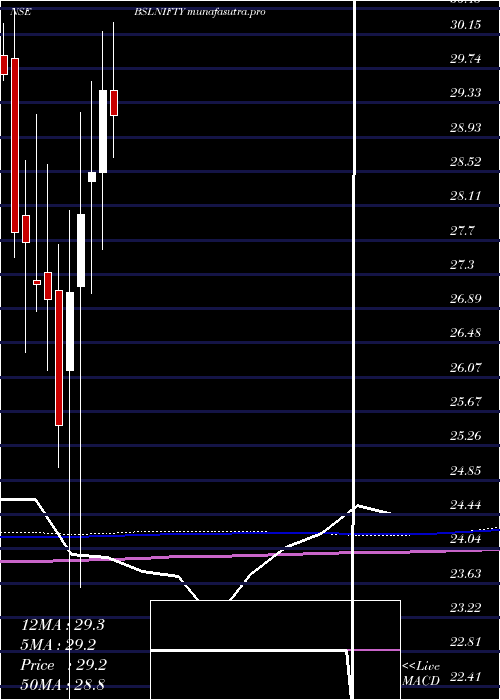The image size is (500, 700).
Task: Click the 50MA : 28.8 readout
Action: point(62,684)
